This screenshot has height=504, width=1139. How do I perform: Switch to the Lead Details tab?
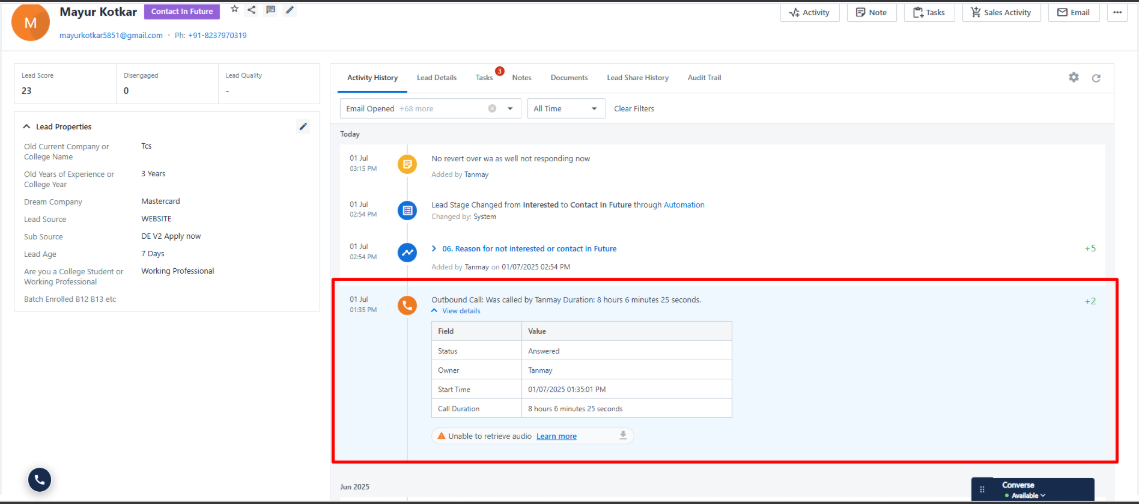pyautogui.click(x=437, y=78)
